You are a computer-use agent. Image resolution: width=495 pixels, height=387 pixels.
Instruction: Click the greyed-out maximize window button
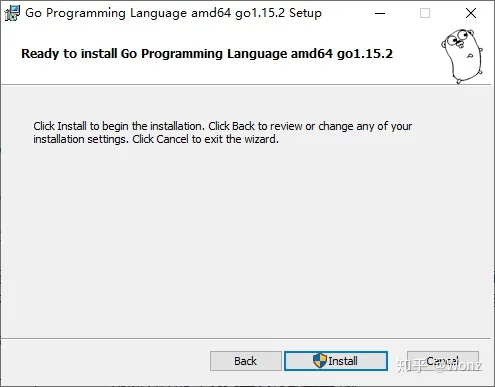tap(425, 13)
